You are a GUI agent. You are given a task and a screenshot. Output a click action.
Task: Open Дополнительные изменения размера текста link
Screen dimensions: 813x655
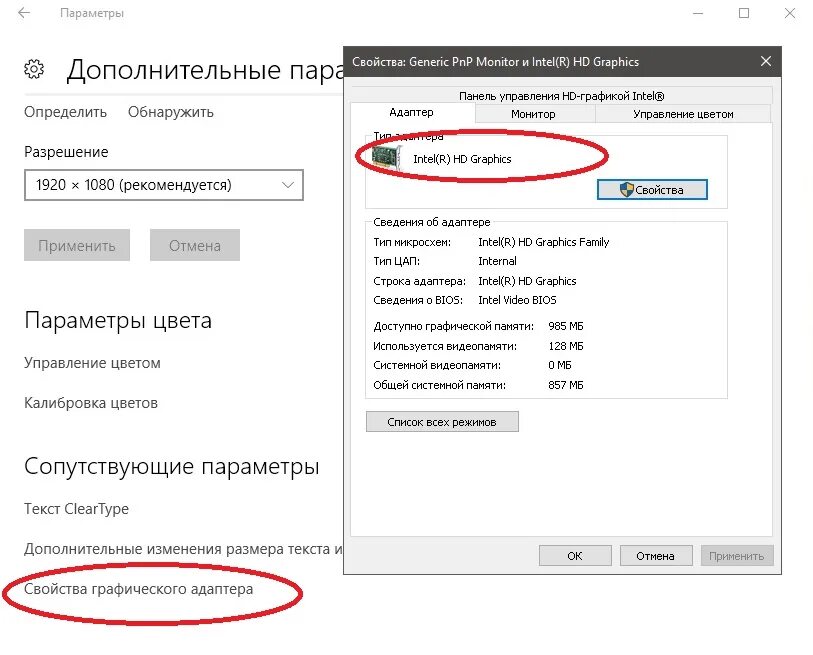(183, 549)
